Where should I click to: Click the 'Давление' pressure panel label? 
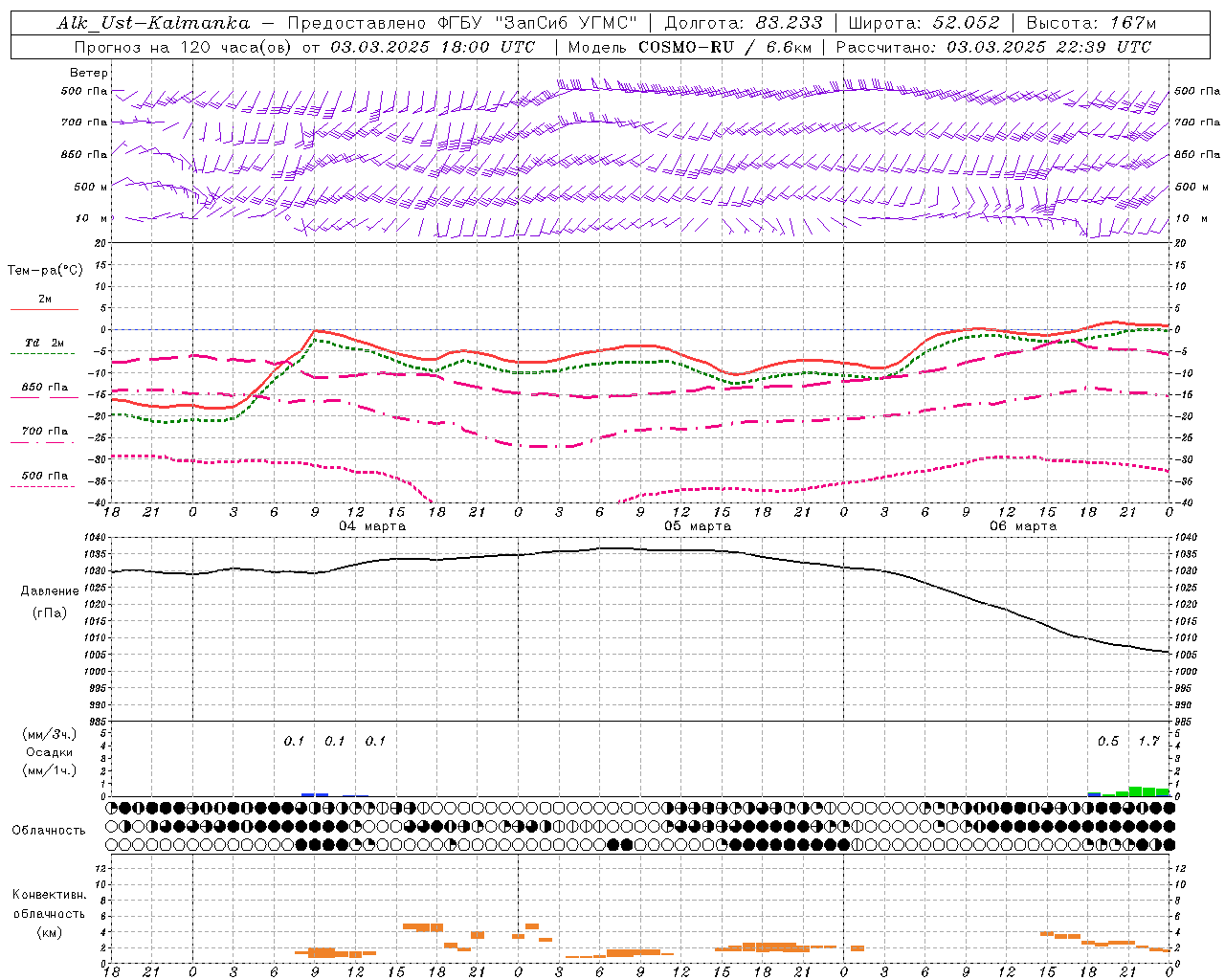coord(50,591)
